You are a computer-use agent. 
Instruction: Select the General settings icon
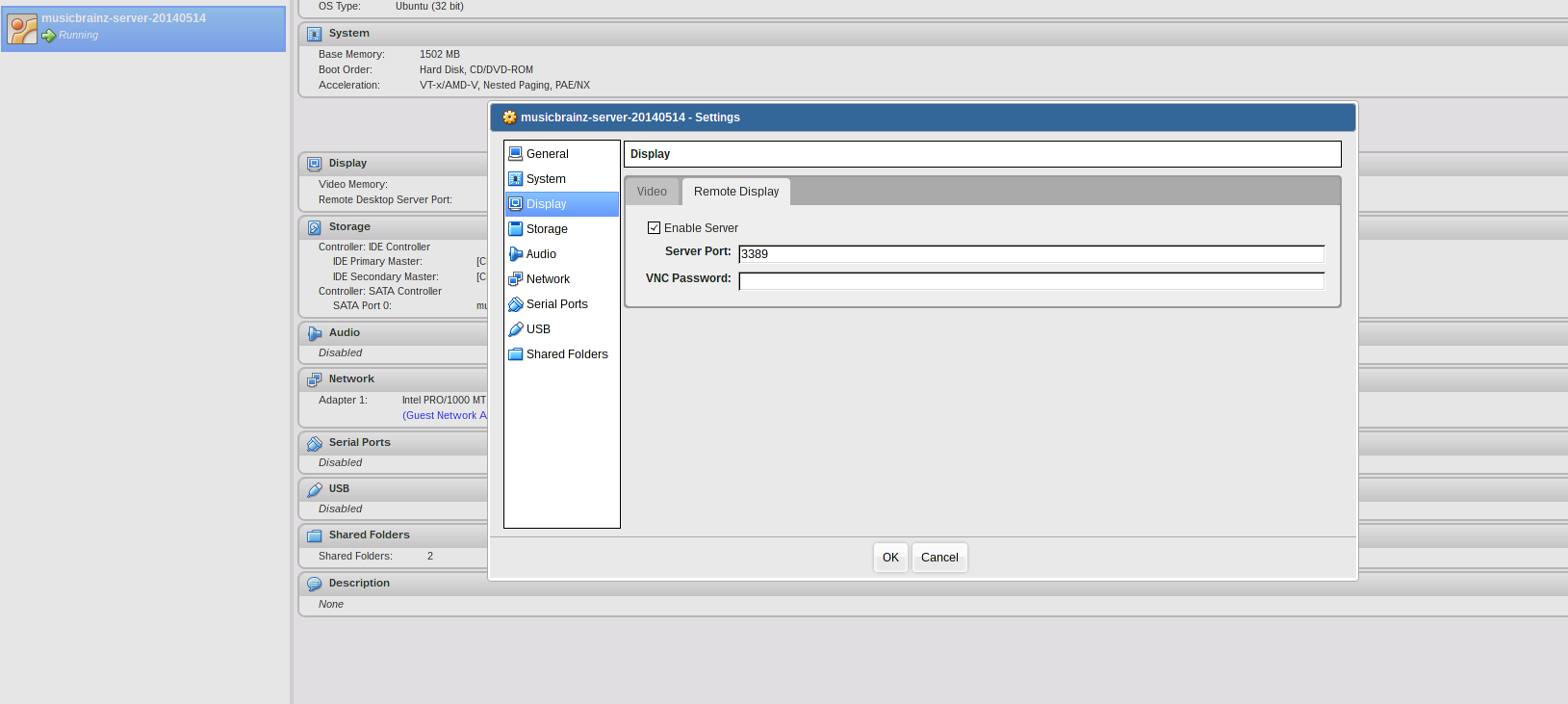point(515,154)
